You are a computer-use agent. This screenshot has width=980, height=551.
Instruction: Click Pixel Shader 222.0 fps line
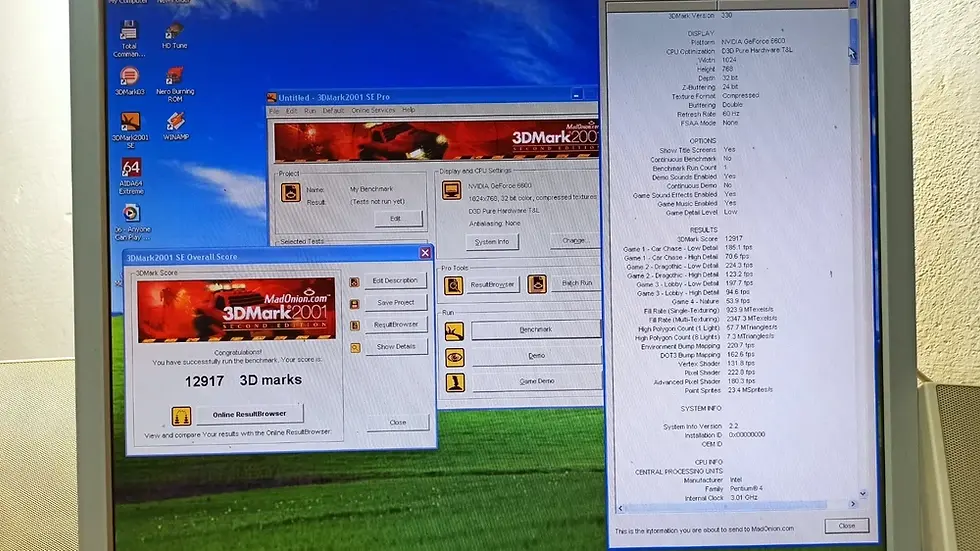coord(719,372)
